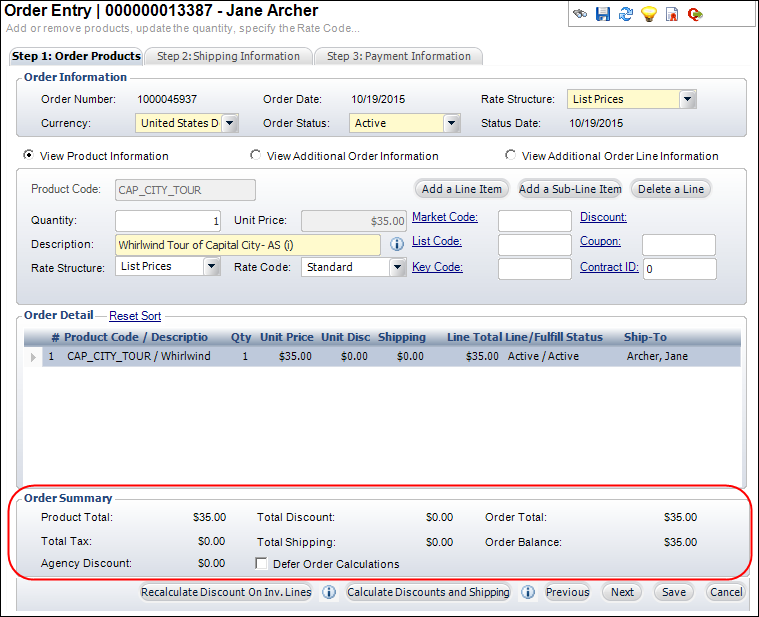This screenshot has height=617, width=759.
Task: Sort by Qty column header
Action: click(241, 337)
